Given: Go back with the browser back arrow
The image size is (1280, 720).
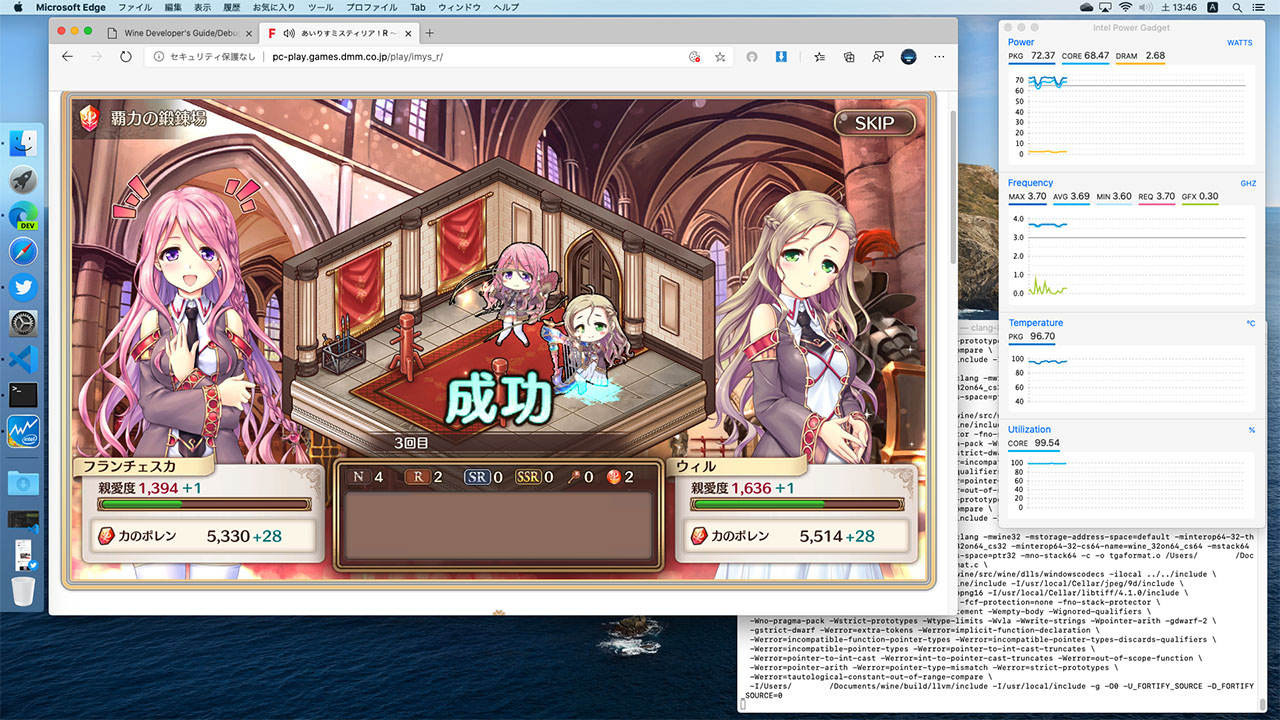Looking at the screenshot, I should (x=67, y=57).
